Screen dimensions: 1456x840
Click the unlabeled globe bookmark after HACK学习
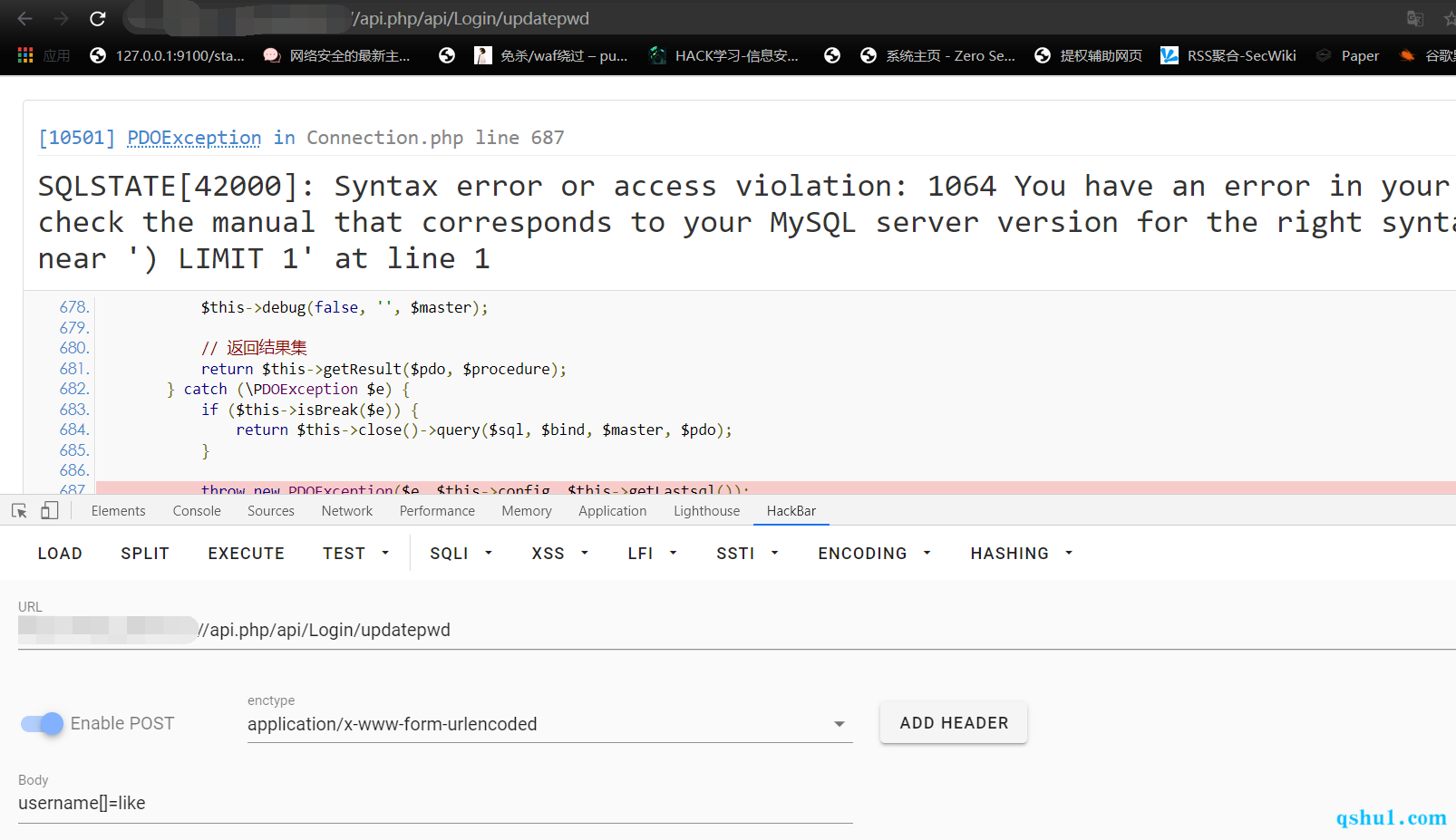click(x=832, y=55)
